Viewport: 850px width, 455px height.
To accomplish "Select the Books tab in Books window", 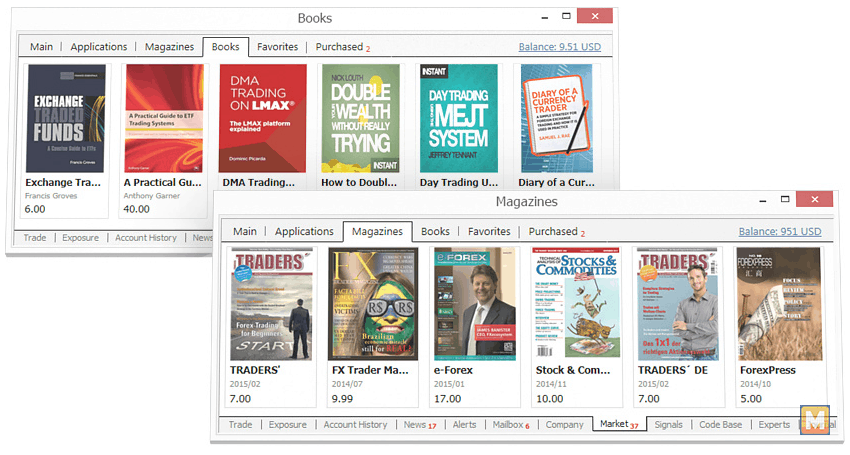I will pos(226,47).
